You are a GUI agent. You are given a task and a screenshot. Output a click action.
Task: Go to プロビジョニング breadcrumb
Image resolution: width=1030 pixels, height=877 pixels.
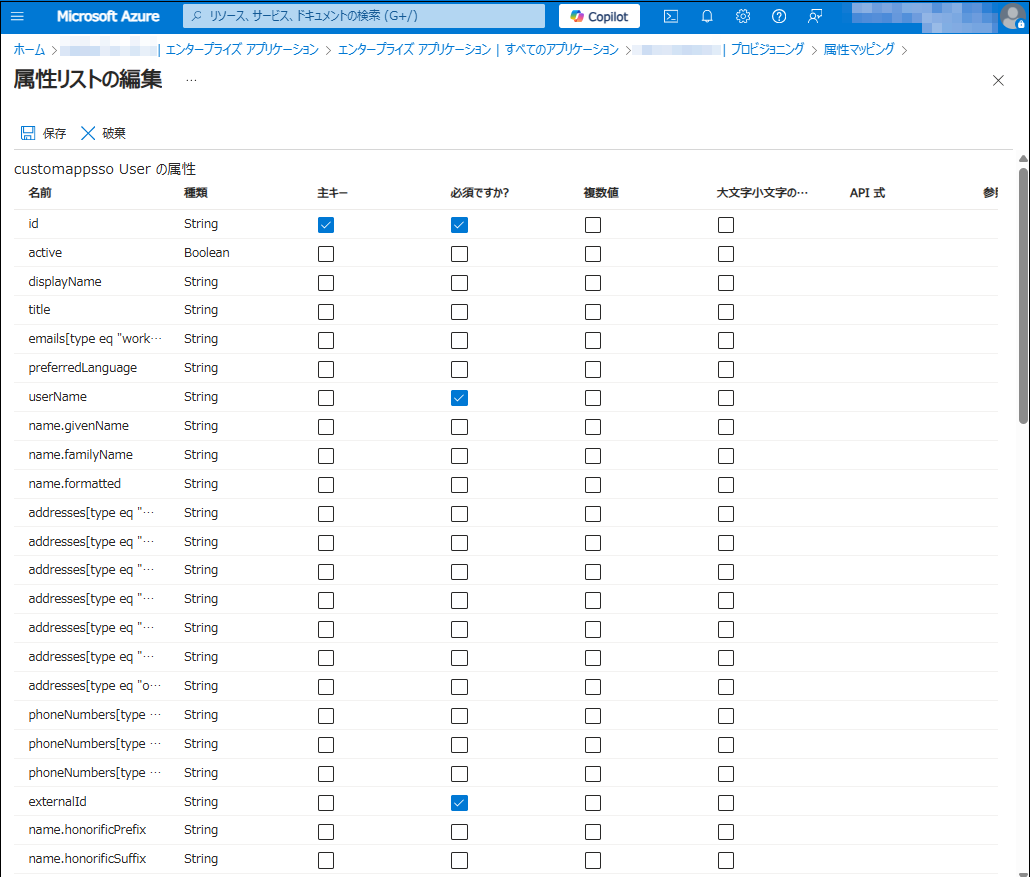coord(767,49)
